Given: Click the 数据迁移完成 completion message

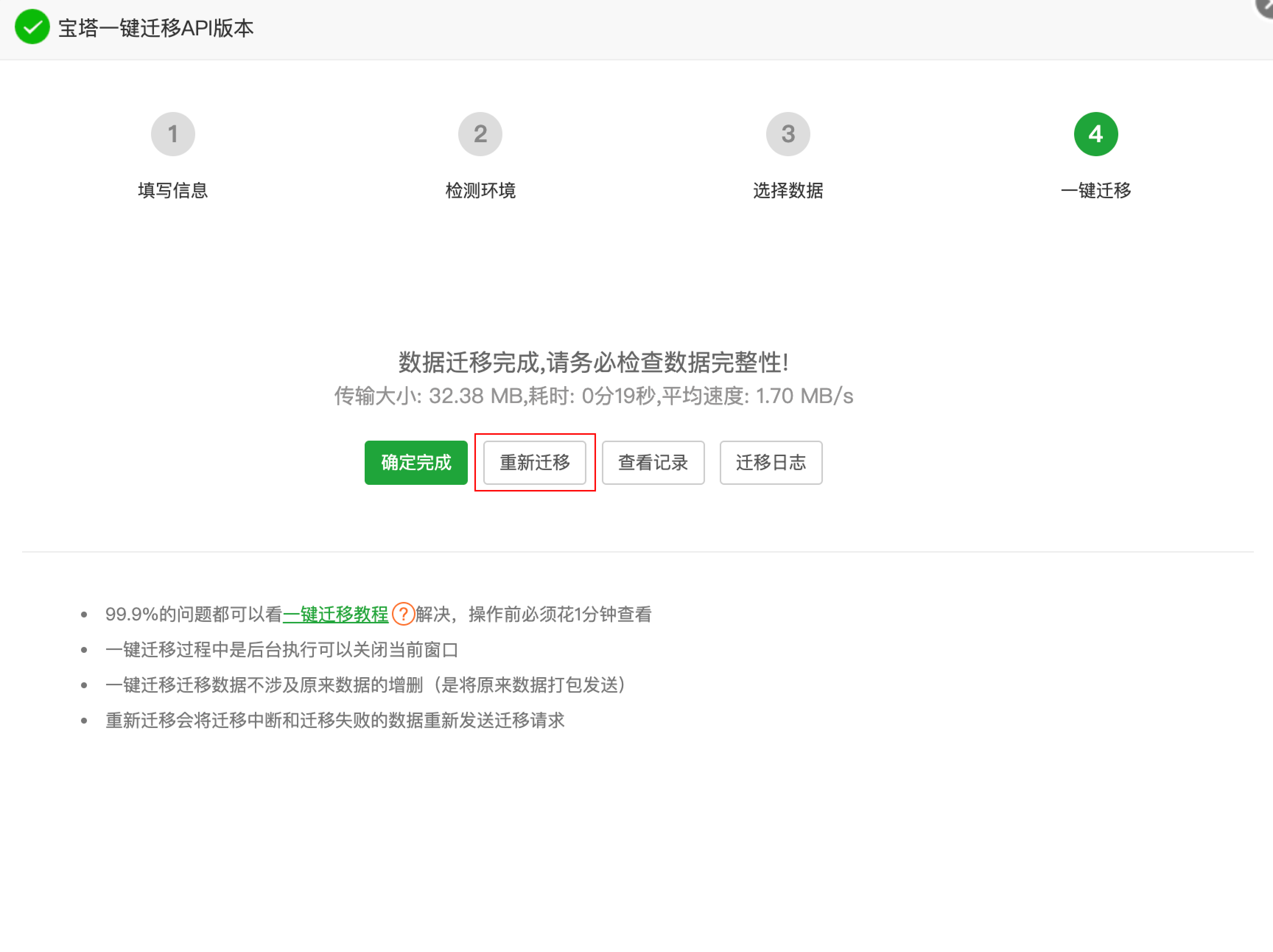Looking at the screenshot, I should tap(593, 362).
